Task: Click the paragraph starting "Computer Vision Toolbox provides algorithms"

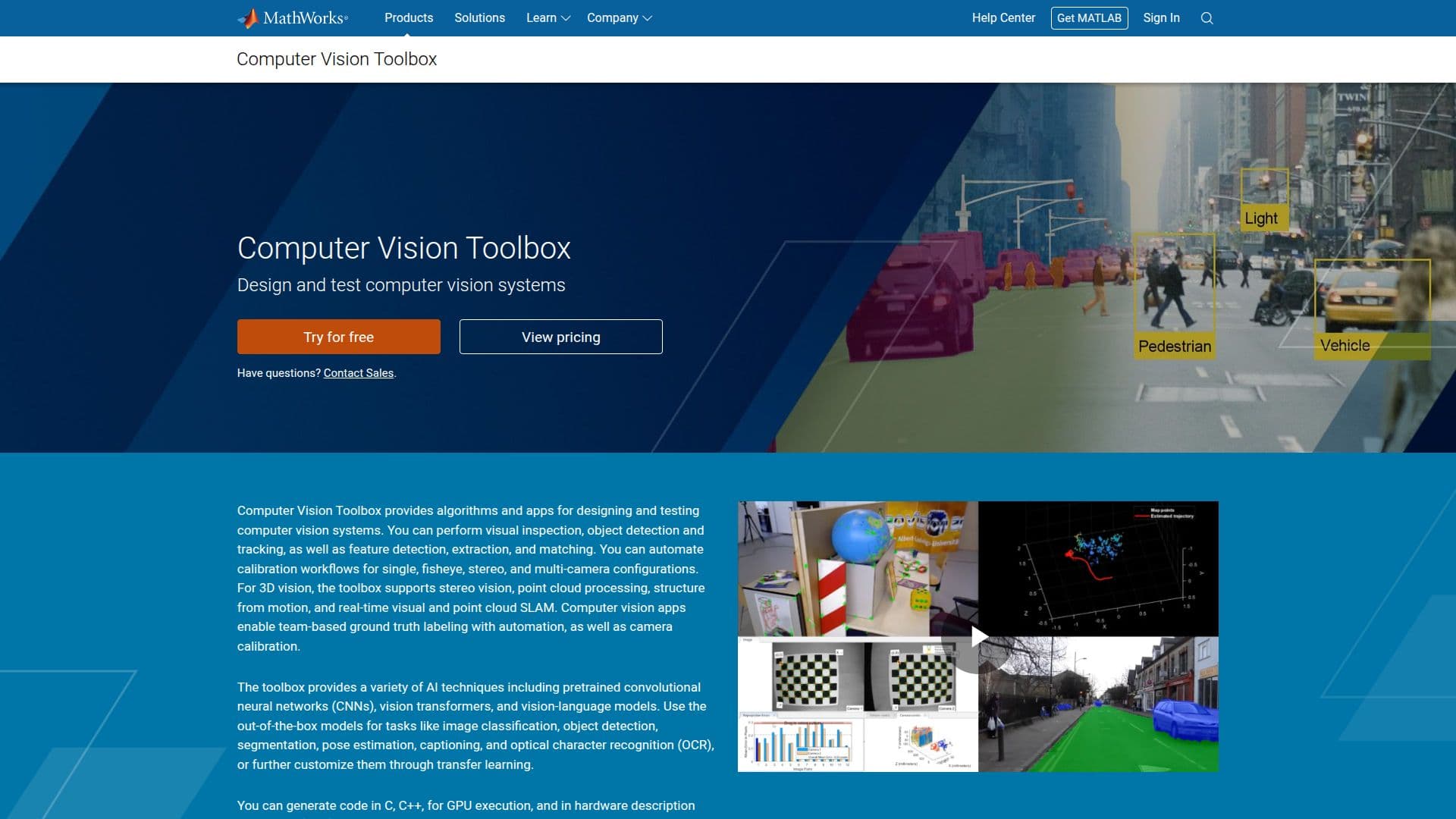Action: 472,579
